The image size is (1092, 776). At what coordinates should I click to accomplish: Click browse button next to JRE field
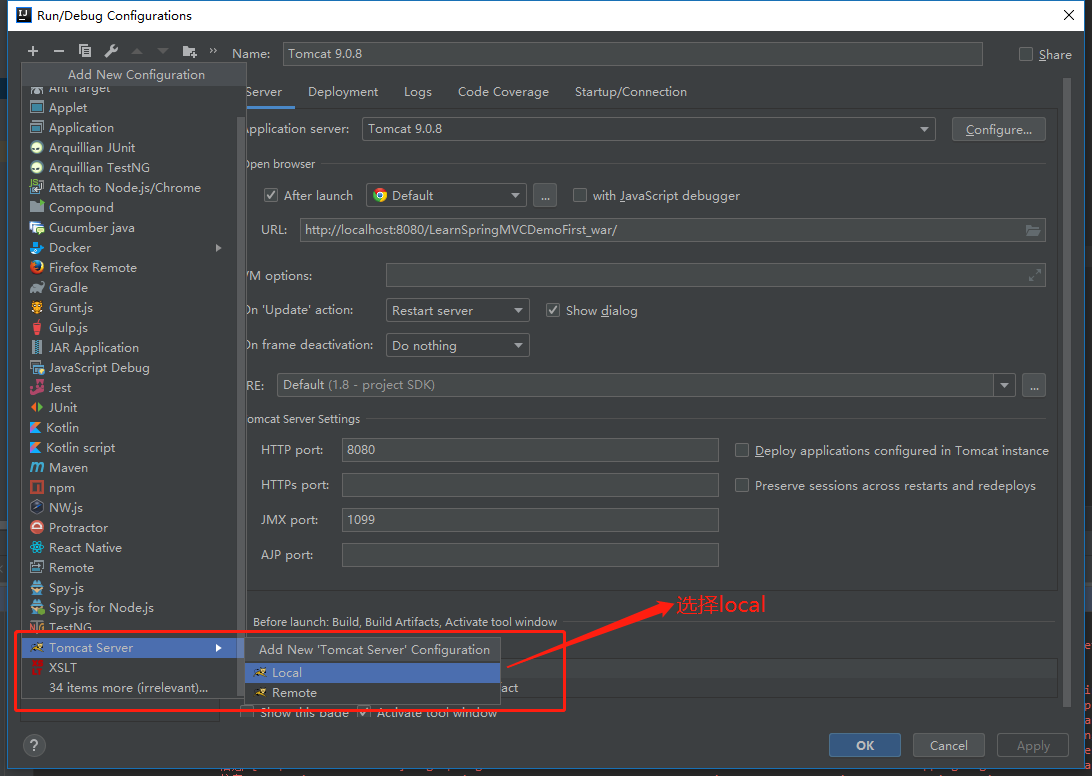(x=1034, y=385)
